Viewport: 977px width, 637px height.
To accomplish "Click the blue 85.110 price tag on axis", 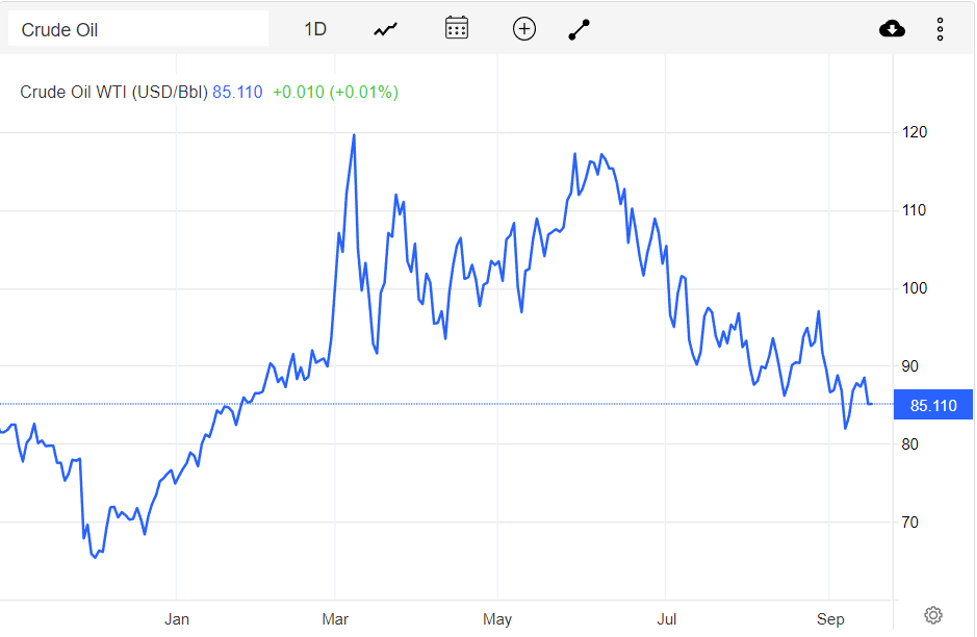I will 933,405.
